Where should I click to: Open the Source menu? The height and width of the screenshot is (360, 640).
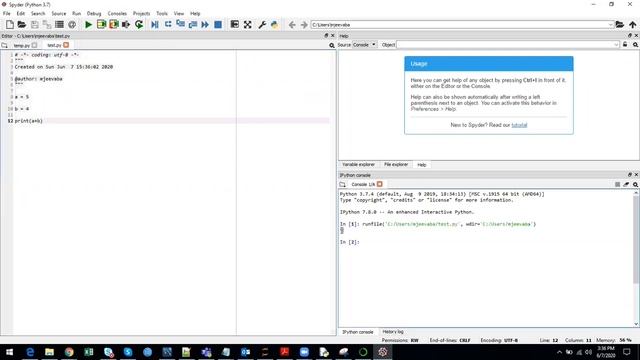(58, 13)
